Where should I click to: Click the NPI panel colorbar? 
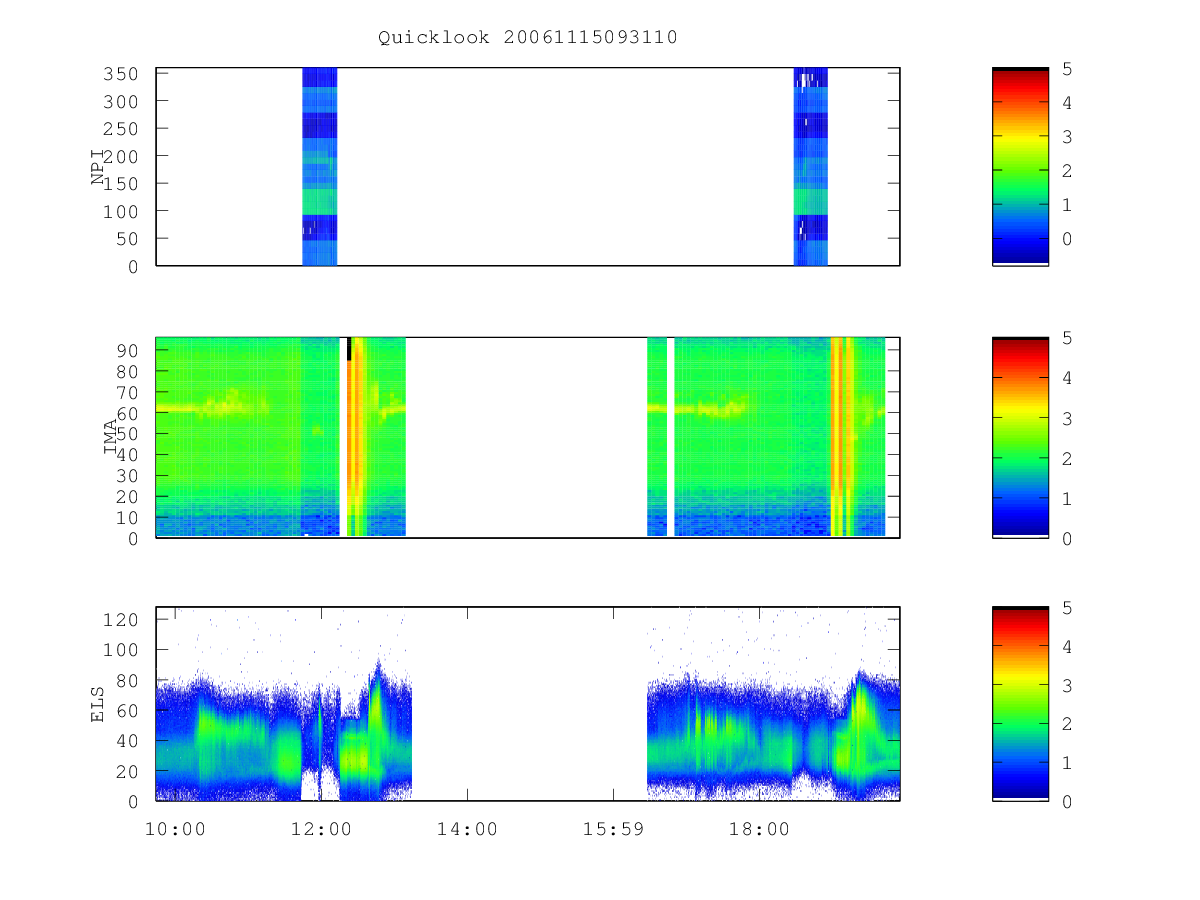1020,167
